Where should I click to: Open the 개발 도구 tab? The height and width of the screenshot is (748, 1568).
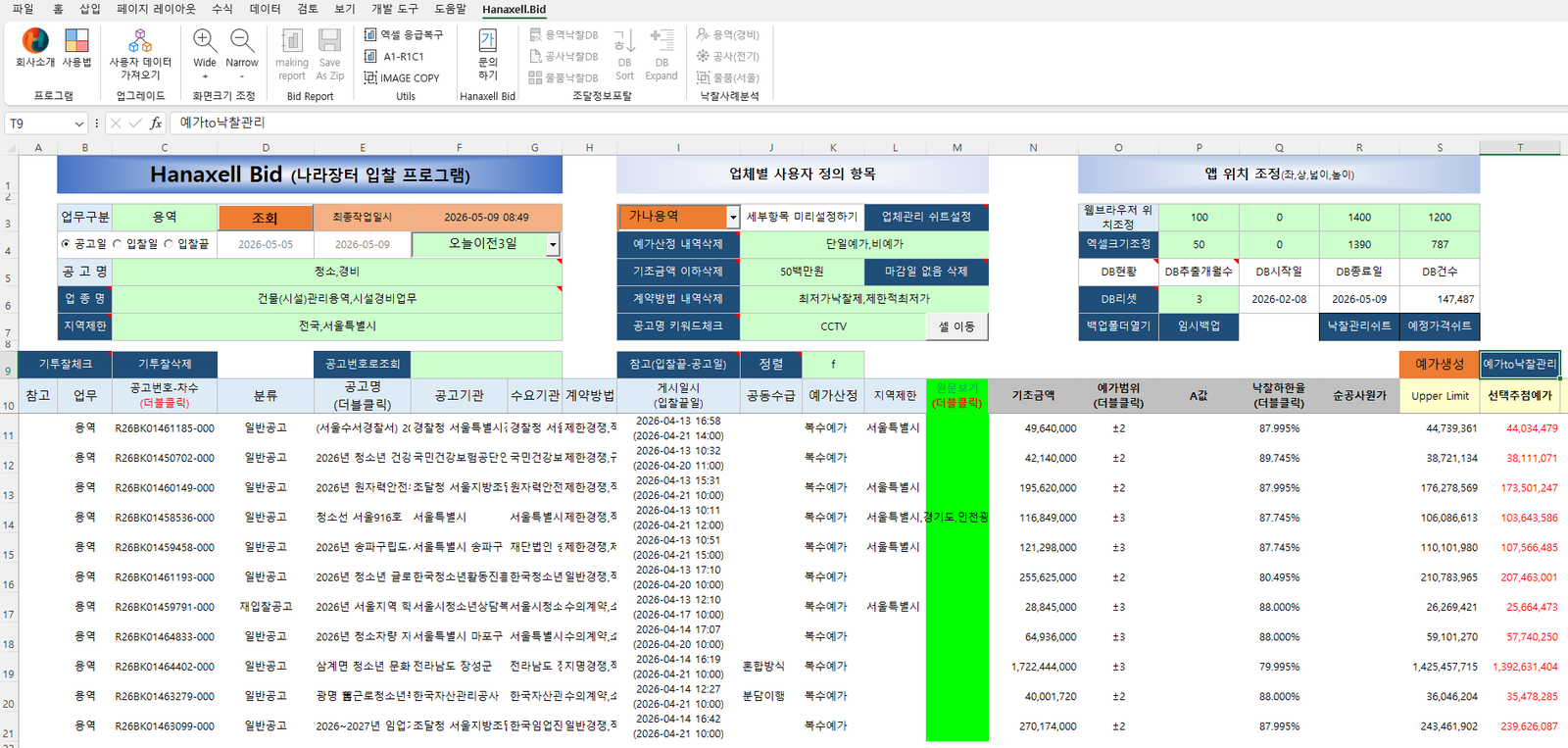394,9
